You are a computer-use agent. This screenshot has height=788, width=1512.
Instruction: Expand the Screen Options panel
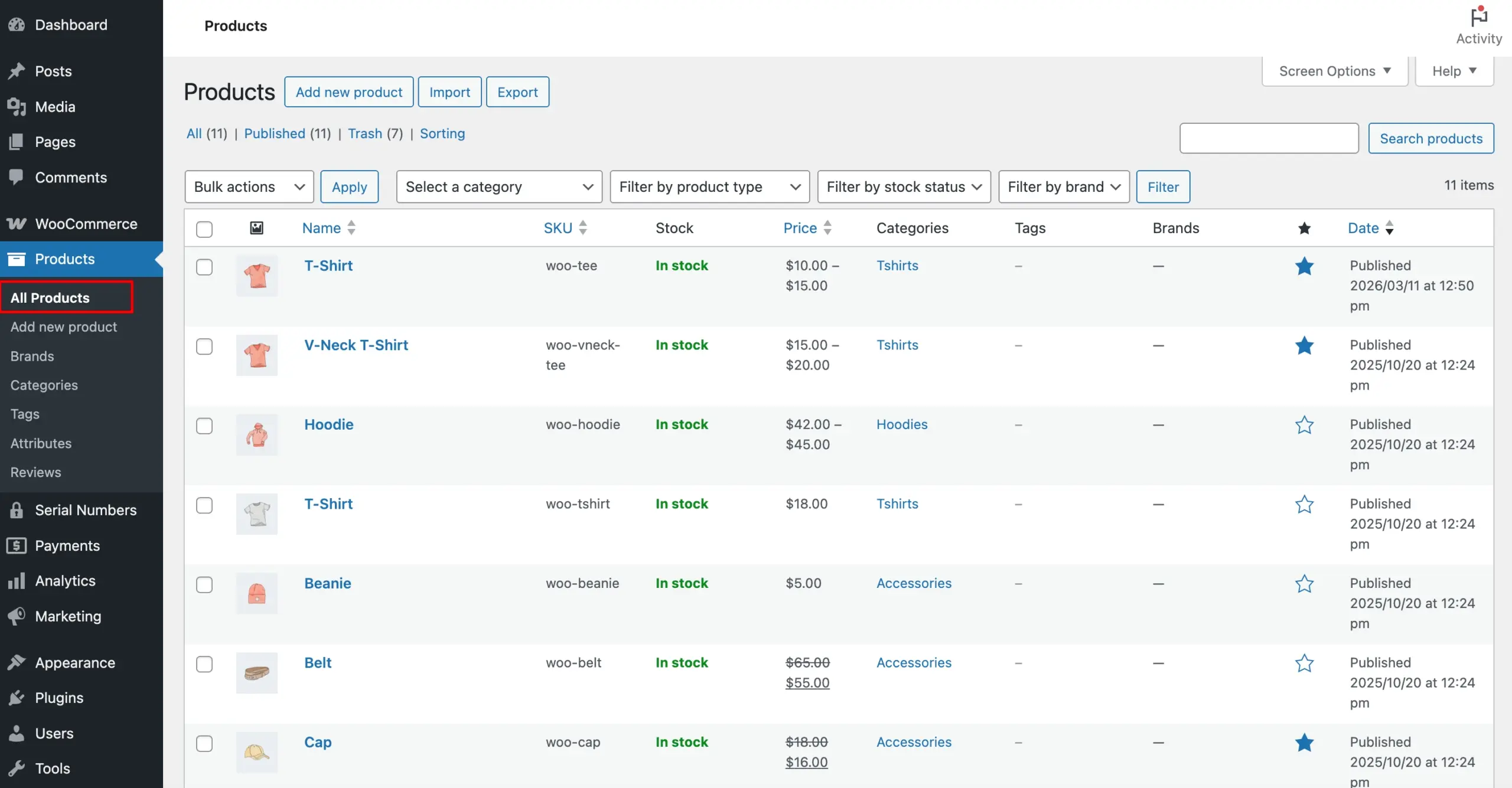pos(1335,71)
